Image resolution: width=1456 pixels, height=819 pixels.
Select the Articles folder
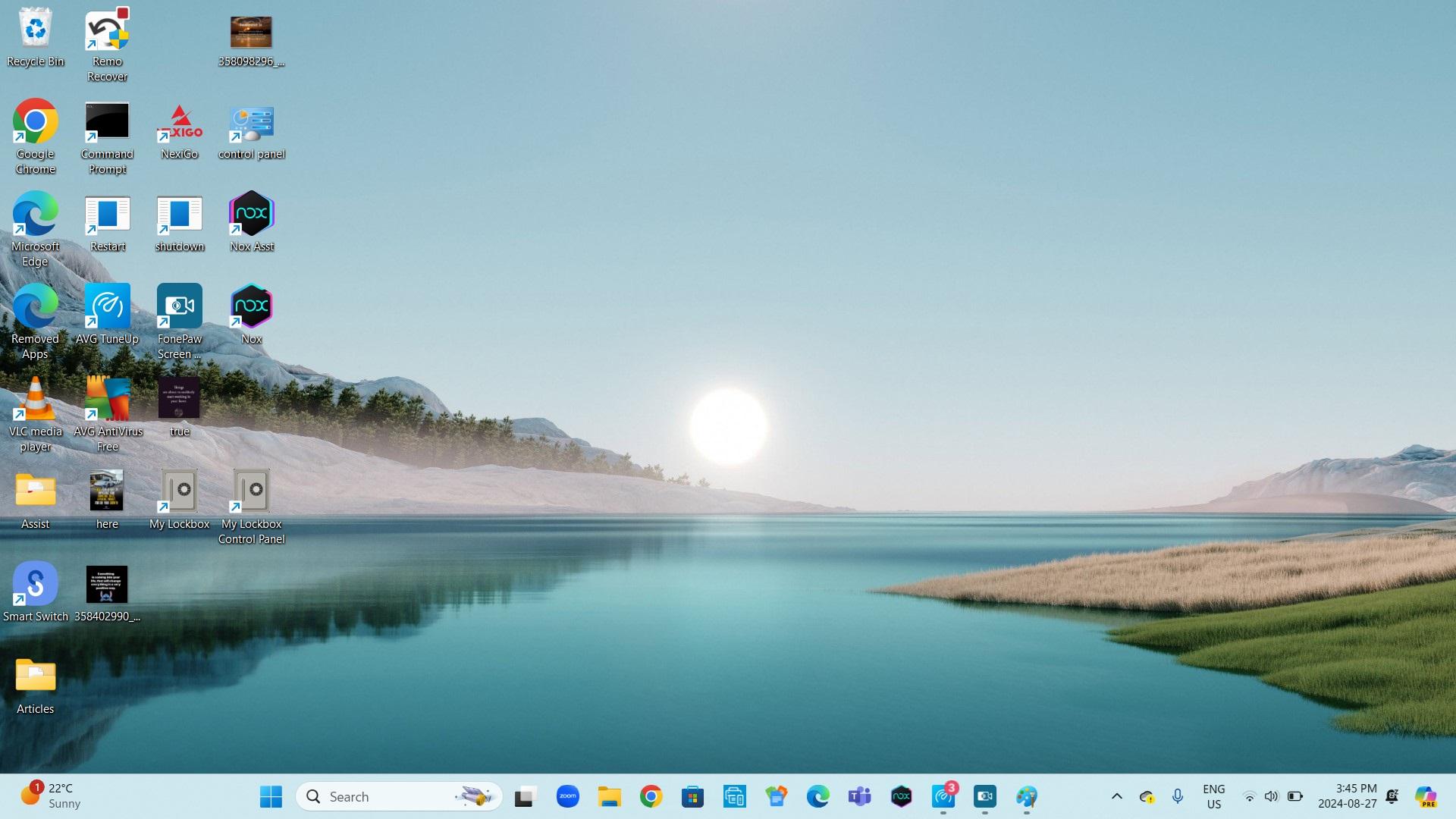click(36, 686)
